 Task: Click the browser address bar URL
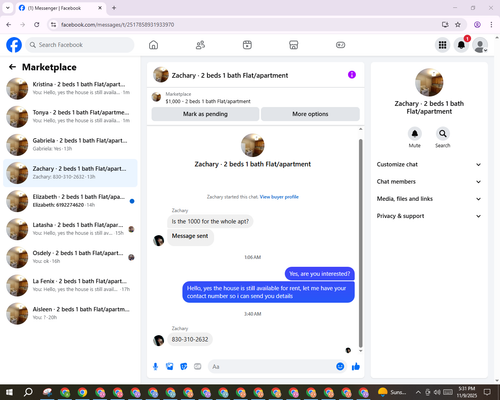(117, 25)
